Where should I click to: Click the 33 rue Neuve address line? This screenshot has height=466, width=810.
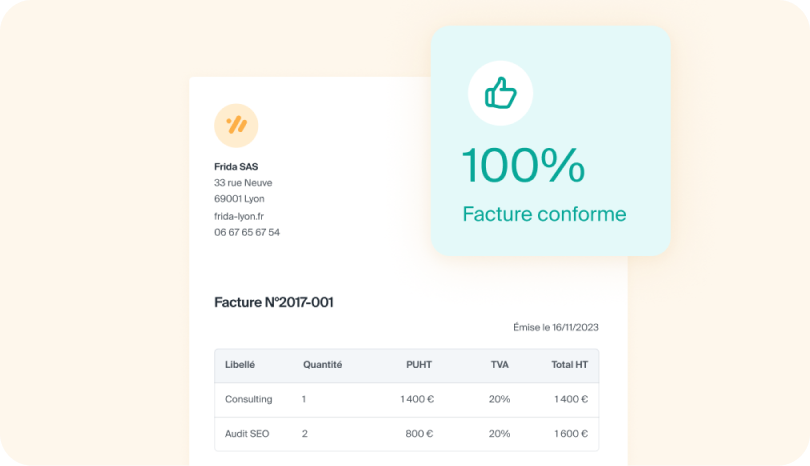click(243, 182)
